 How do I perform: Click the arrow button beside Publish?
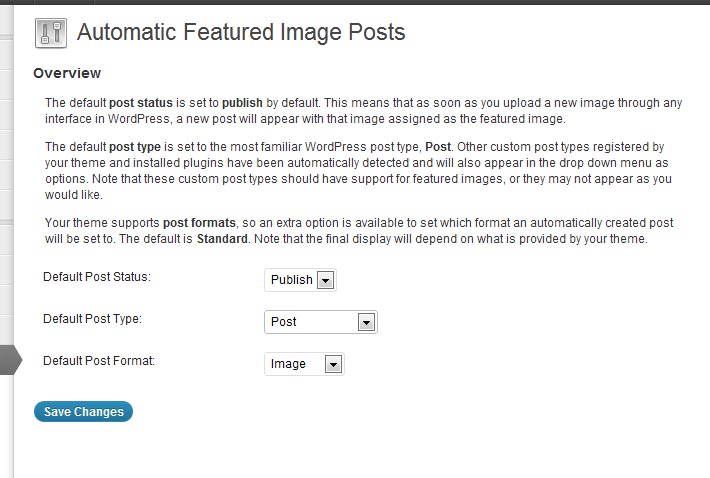pos(325,280)
